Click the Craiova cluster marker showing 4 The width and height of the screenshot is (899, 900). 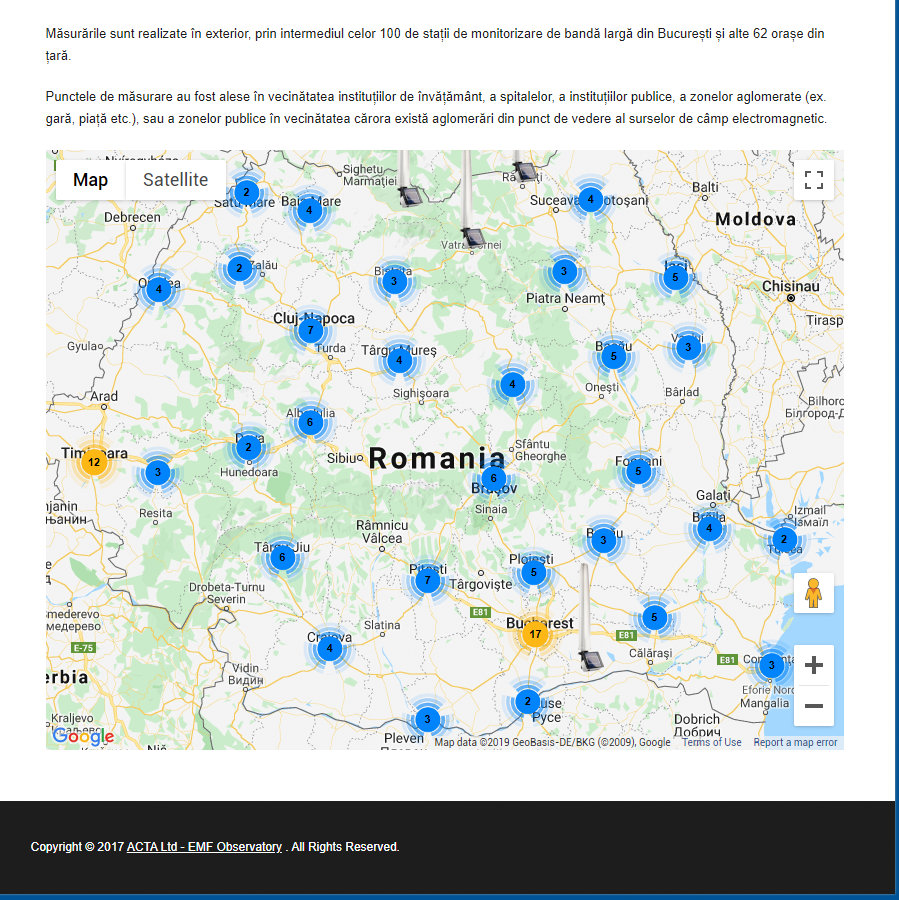330,648
